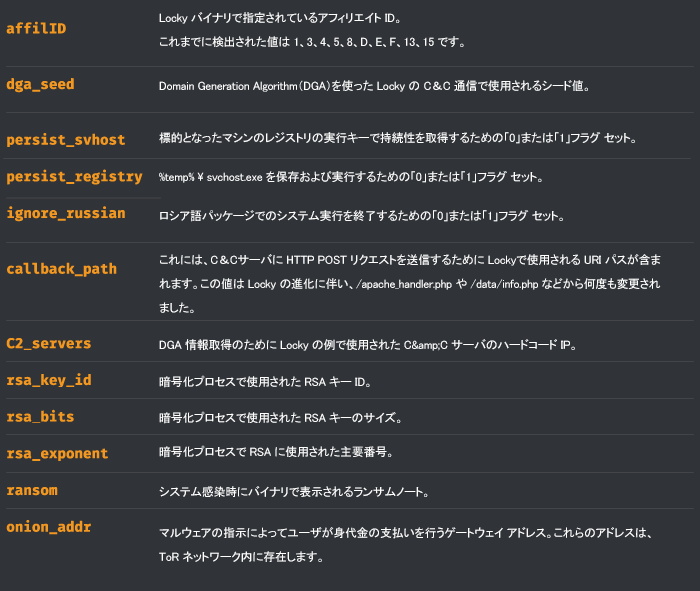Click the C2_servers label
The width and height of the screenshot is (700, 591).
pos(49,344)
